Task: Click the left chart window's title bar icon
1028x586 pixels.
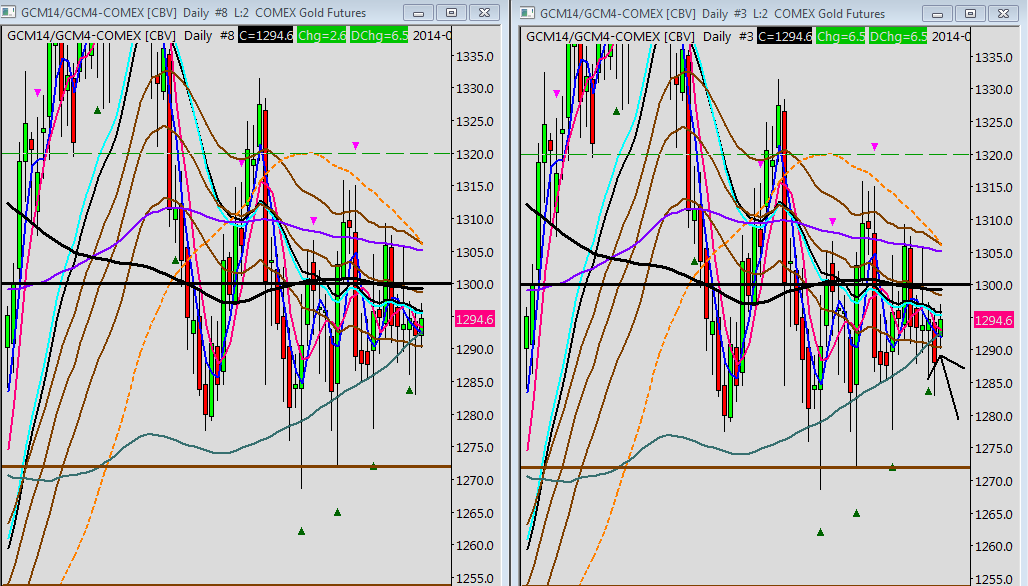Action: point(9,12)
